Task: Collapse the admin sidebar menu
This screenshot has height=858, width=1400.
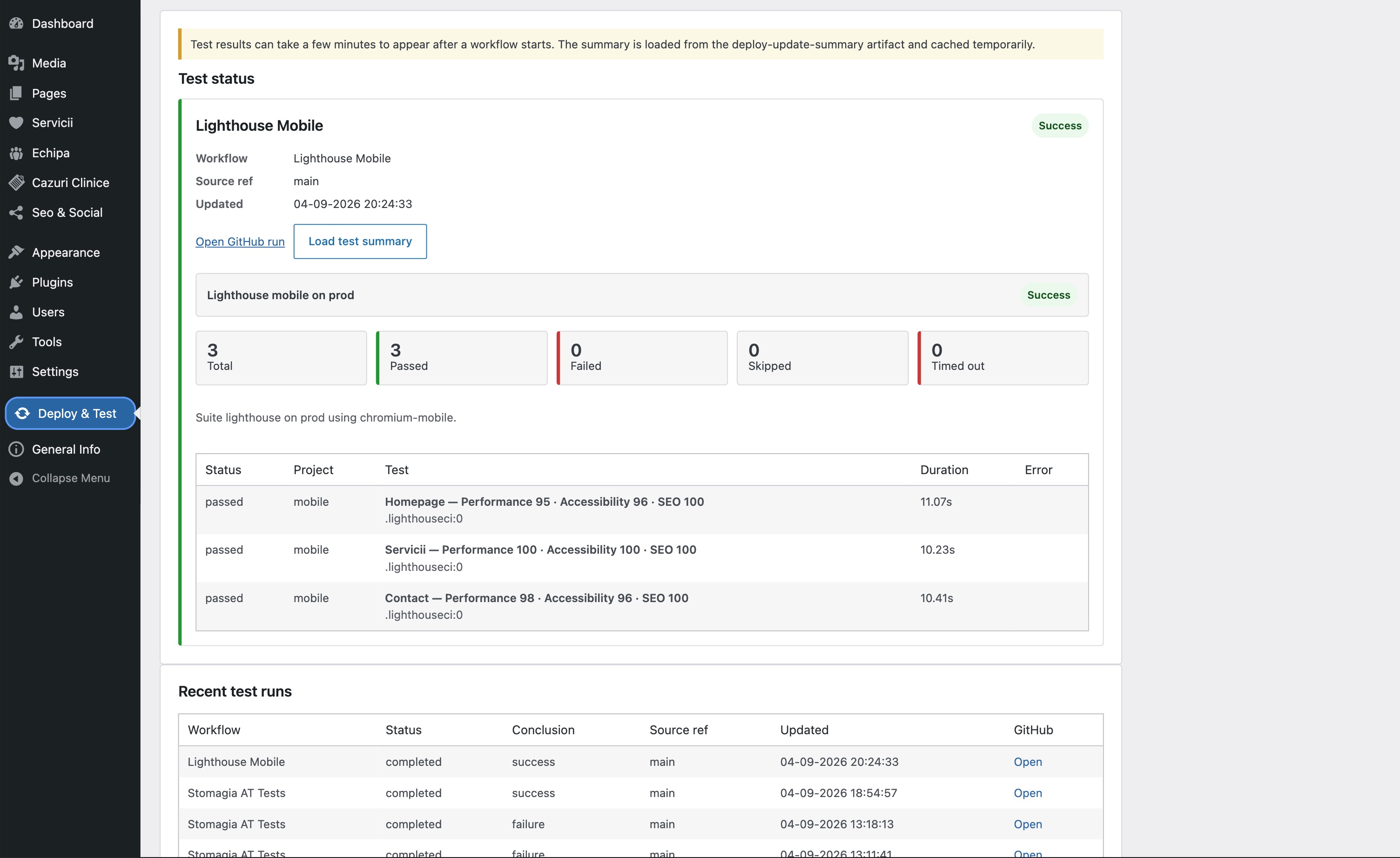Action: (x=70, y=478)
